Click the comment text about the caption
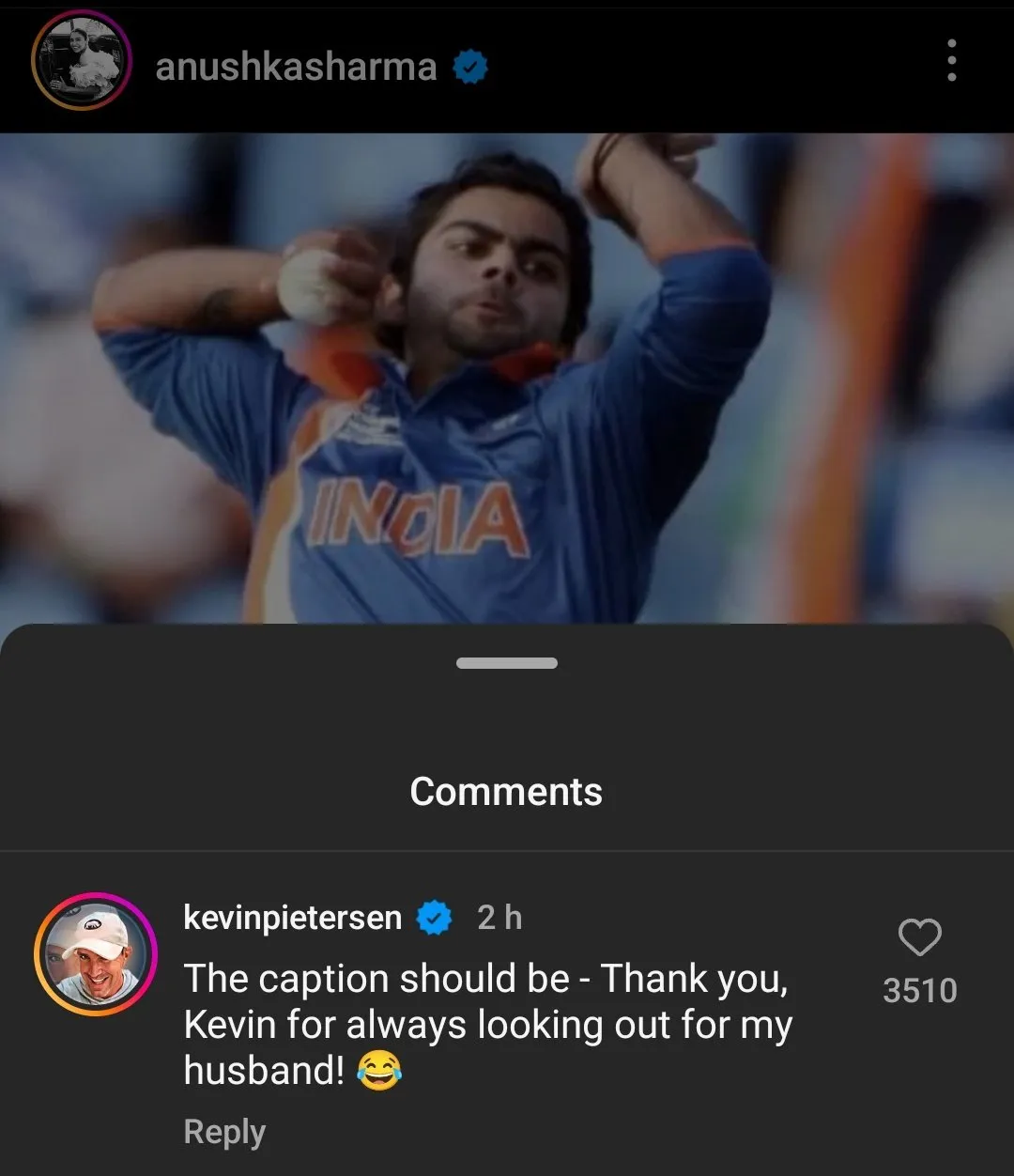Image resolution: width=1014 pixels, height=1176 pixels. coord(486,1024)
